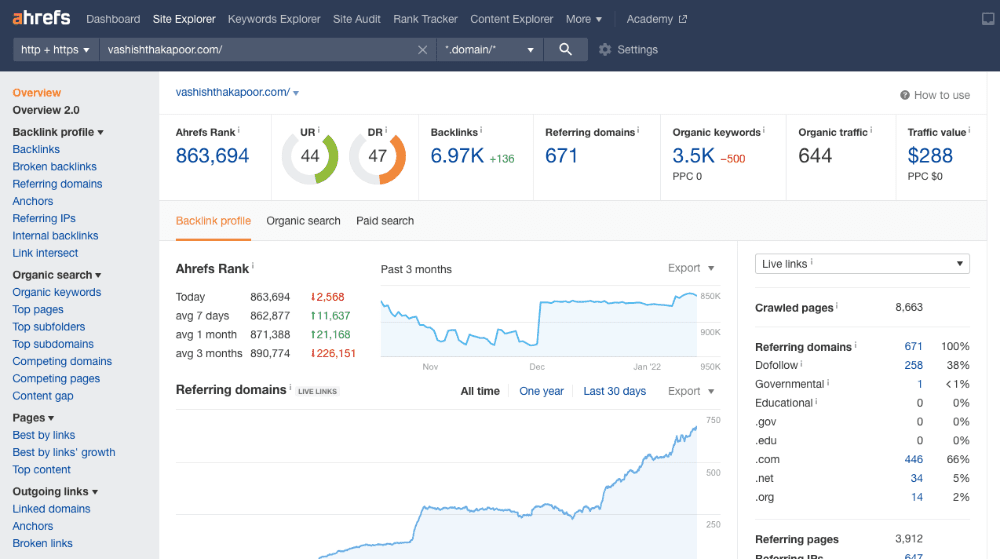Click Dofollow count 258
The height and width of the screenshot is (559, 1000).
(913, 365)
